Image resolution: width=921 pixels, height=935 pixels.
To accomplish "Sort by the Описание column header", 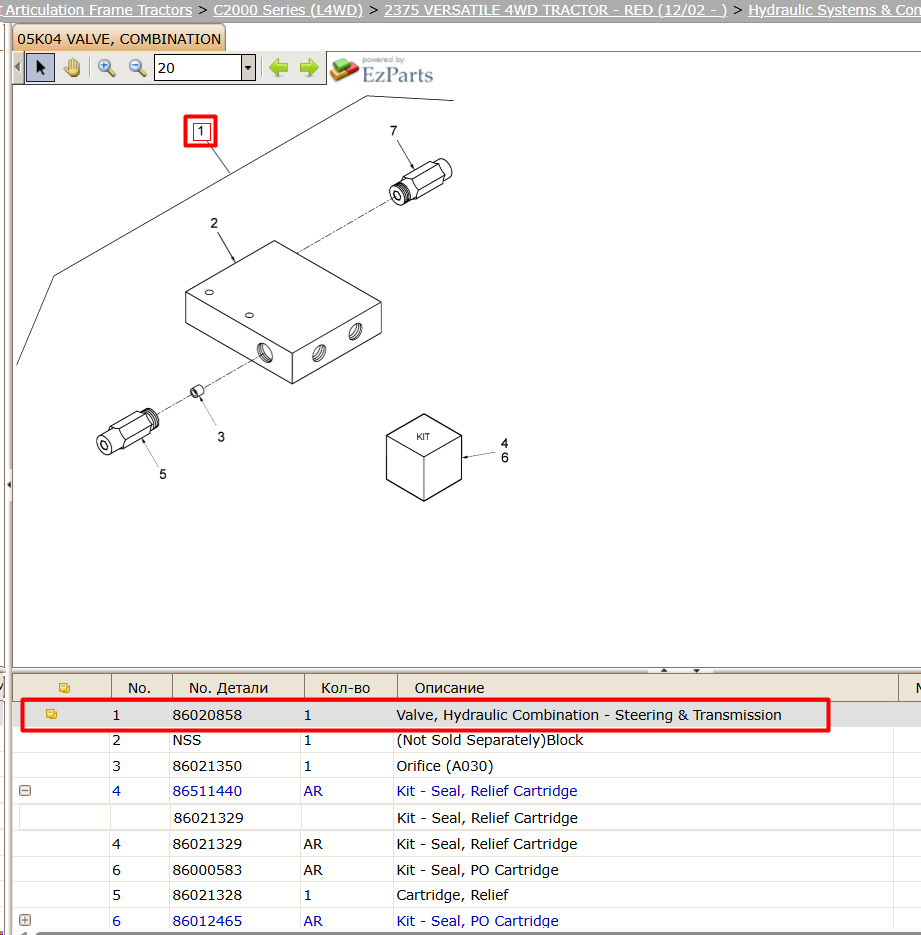I will pos(647,688).
